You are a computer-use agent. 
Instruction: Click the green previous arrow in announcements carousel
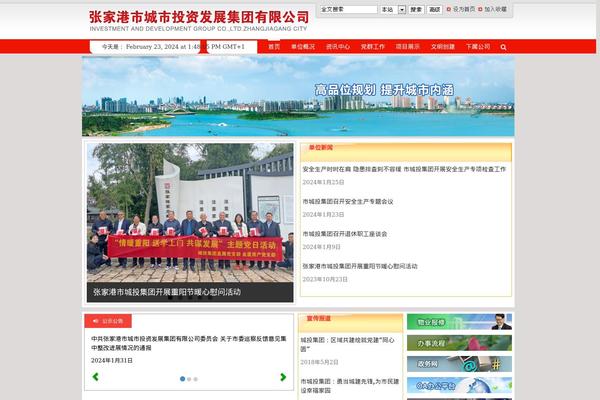pyautogui.click(x=96, y=377)
